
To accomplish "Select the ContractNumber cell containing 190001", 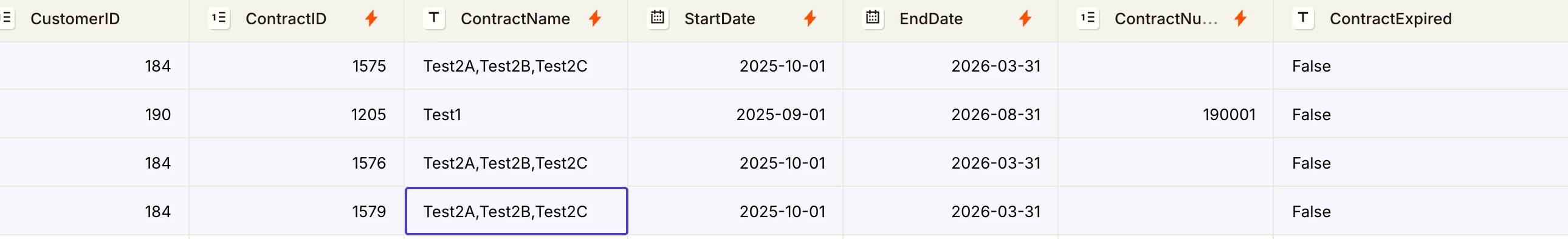I will [x=1166, y=114].
